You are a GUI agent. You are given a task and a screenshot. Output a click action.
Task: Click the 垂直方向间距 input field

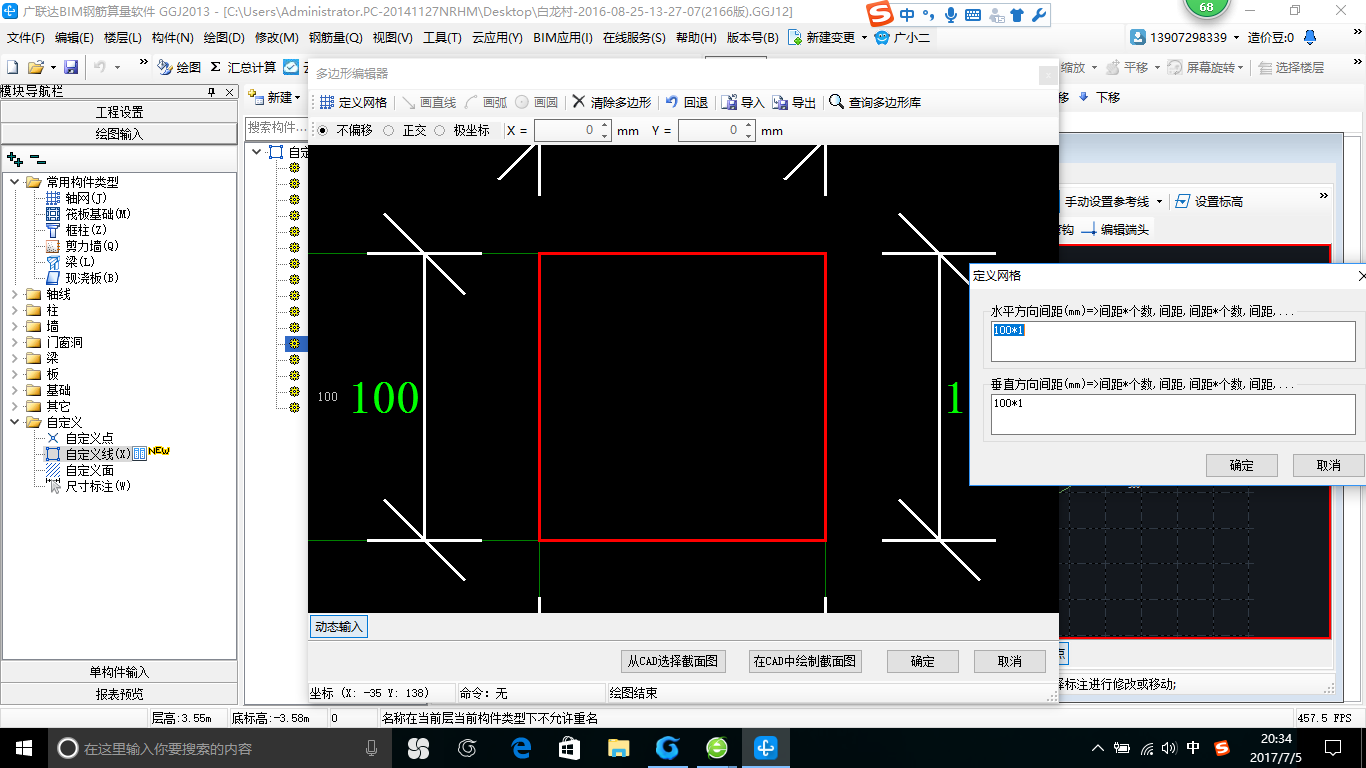pos(1173,414)
